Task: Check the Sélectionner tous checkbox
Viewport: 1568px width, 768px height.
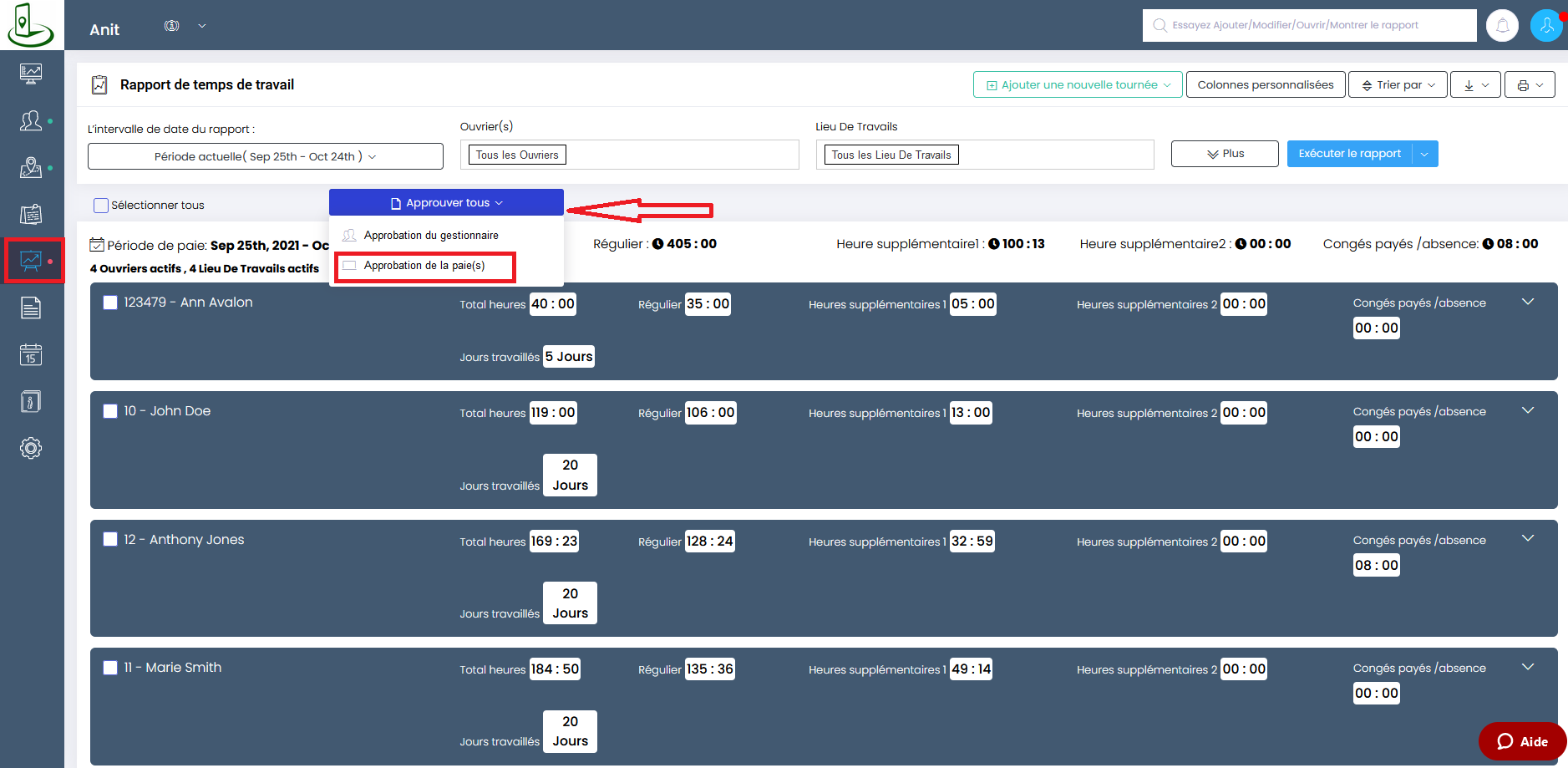Action: tap(101, 206)
